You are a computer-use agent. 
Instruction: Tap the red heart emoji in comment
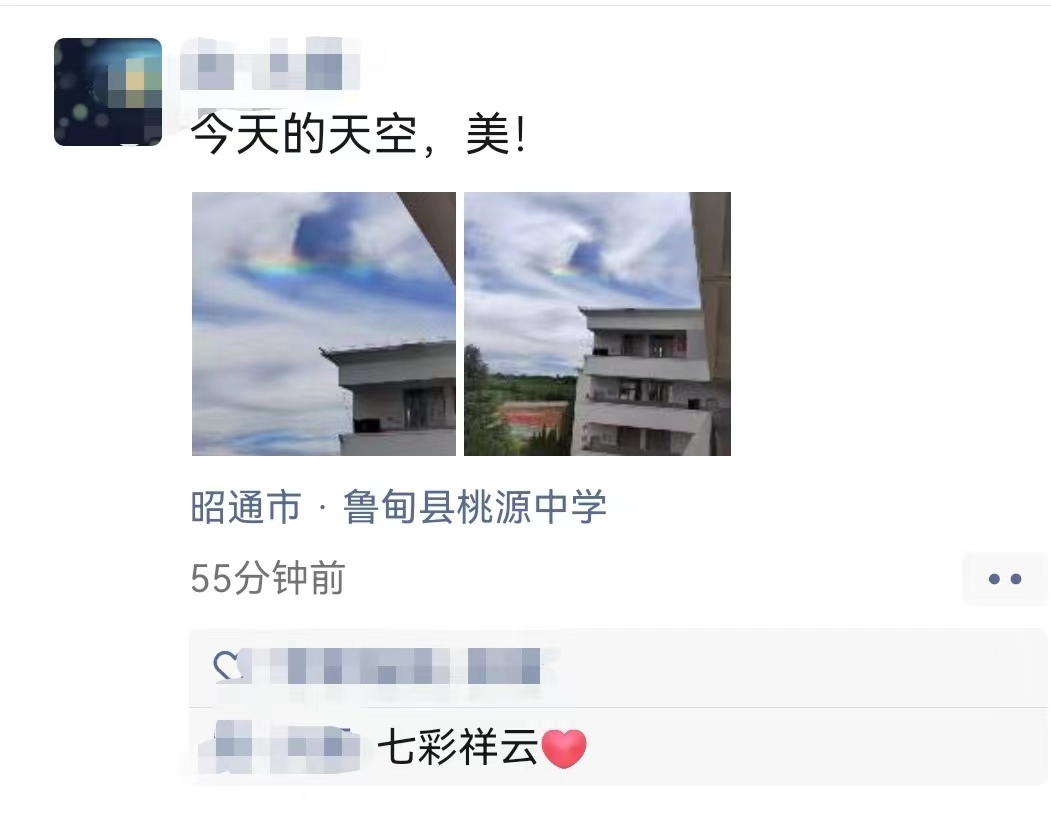tap(564, 748)
